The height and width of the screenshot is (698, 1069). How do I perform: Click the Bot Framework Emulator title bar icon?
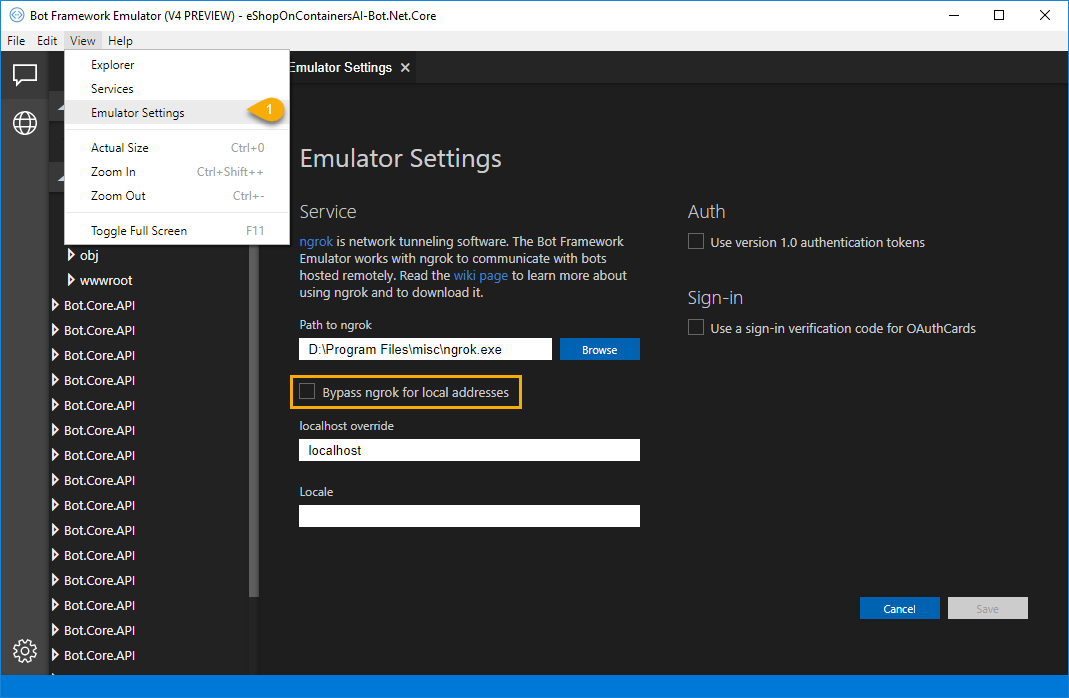pos(16,15)
